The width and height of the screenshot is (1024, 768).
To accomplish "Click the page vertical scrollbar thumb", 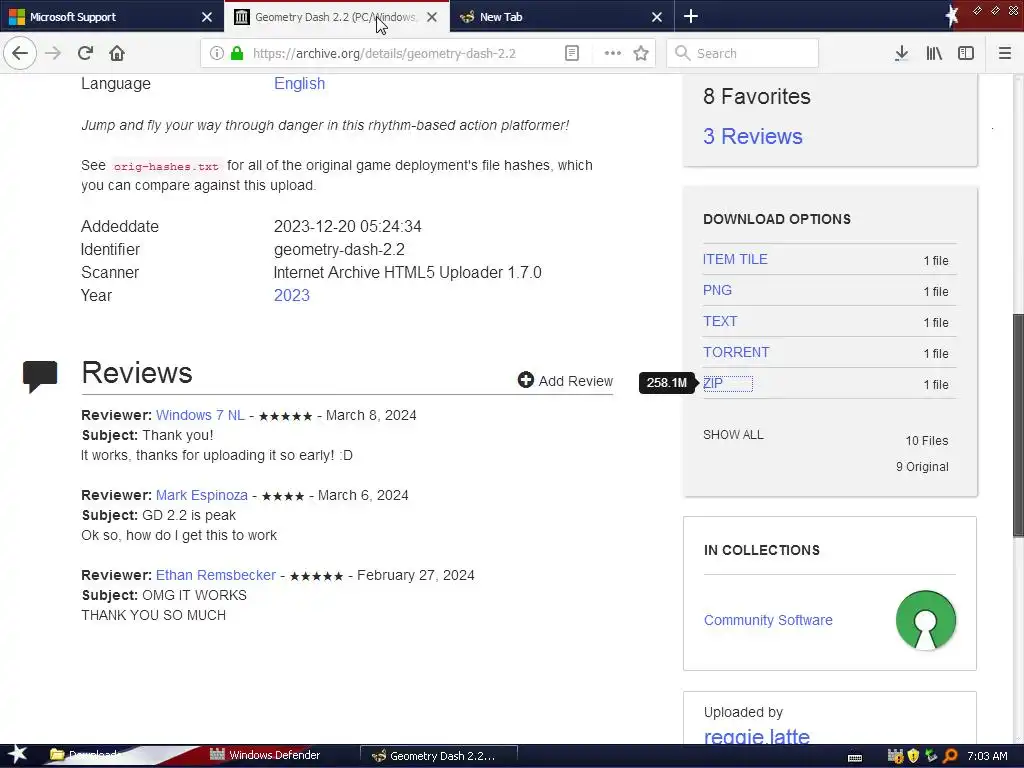I will click(1018, 424).
